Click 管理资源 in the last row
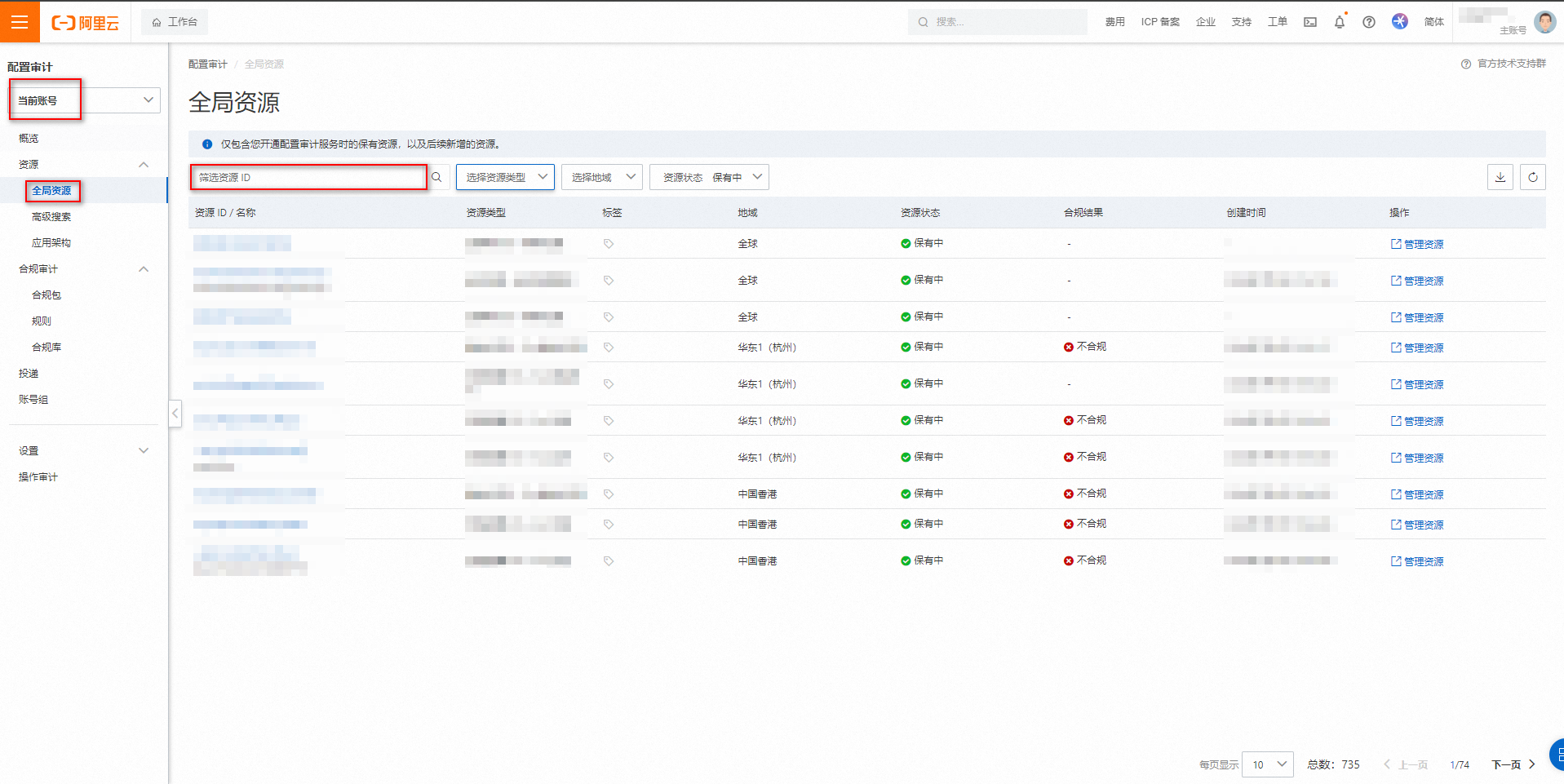The height and width of the screenshot is (784, 1564). pyautogui.click(x=1417, y=561)
